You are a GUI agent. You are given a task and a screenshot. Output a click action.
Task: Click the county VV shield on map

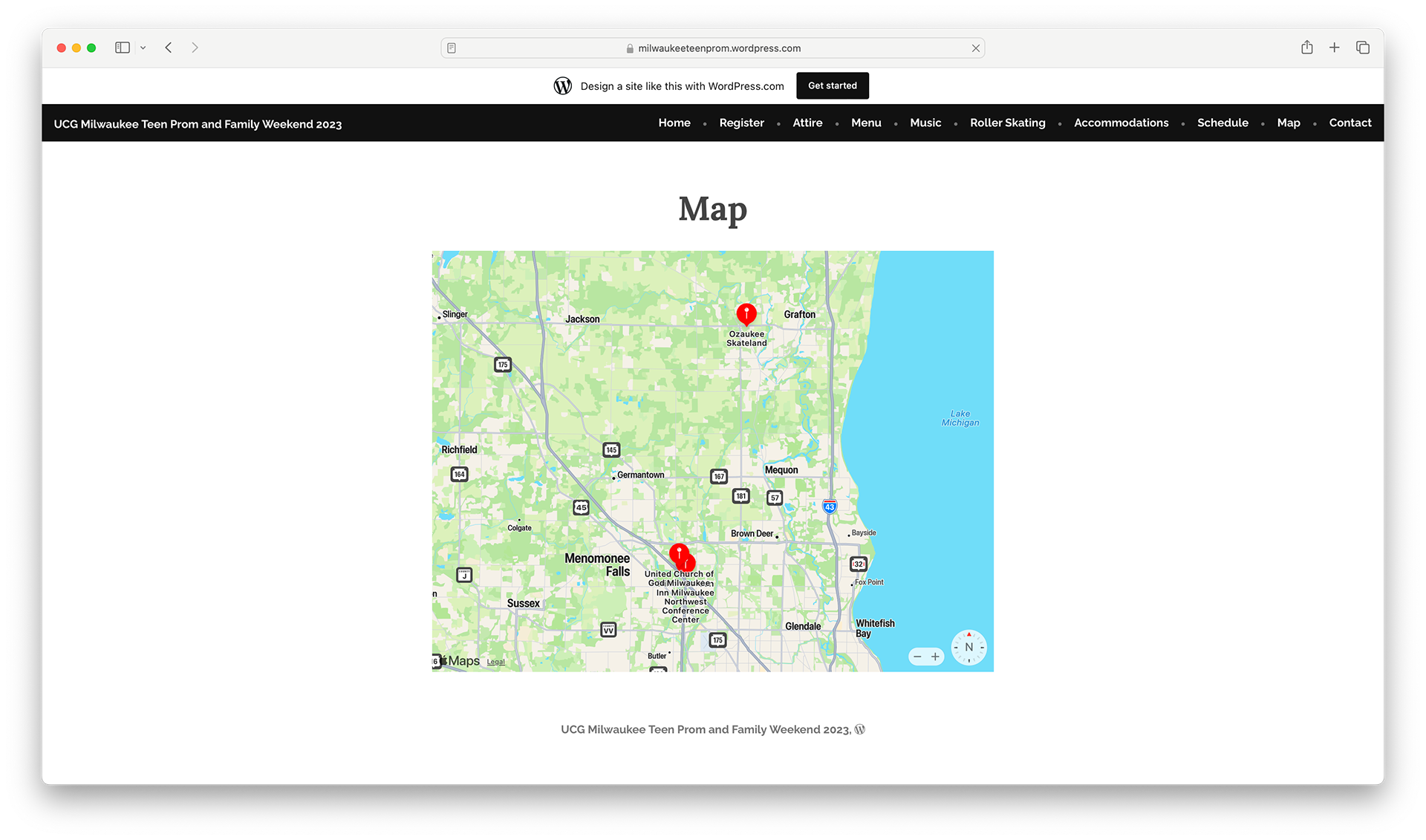(x=608, y=630)
